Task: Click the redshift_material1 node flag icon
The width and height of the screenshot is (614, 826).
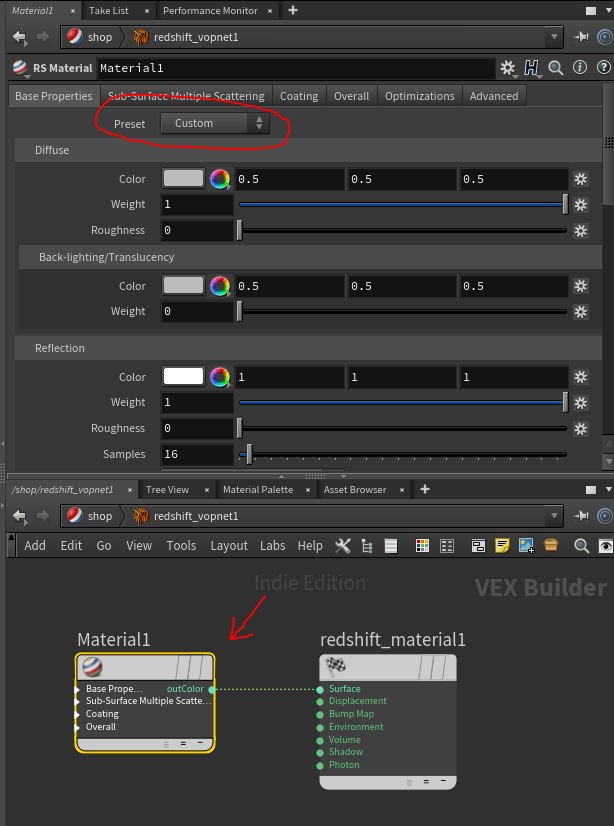Action: point(335,668)
